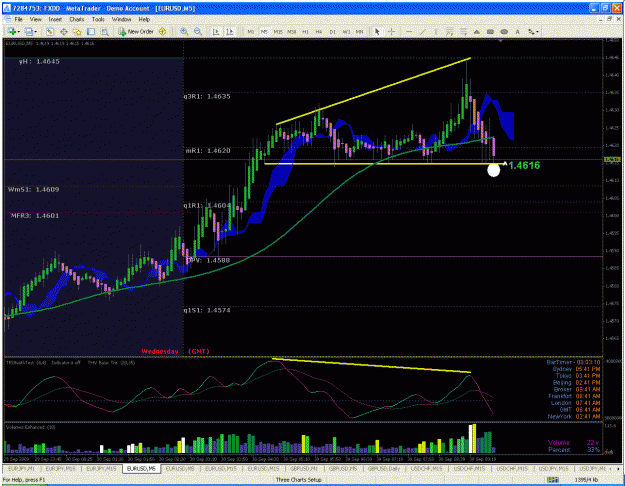Select the Fibonacci retracement tool
Screen dimensions: 625x486
[x=463, y=31]
